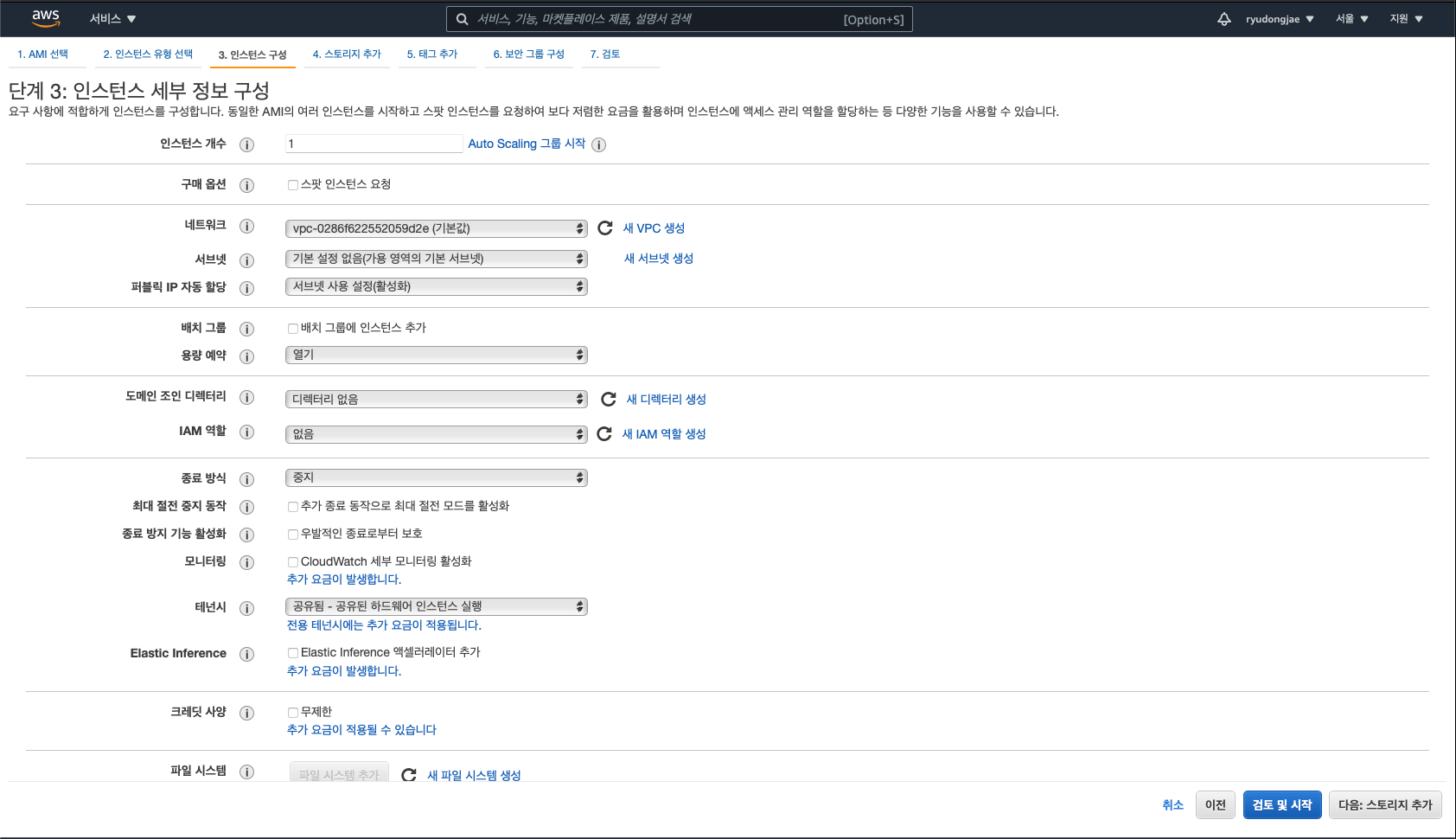The width and height of the screenshot is (1456, 839).
Task: Show info for 네트워크
Action: point(247,226)
